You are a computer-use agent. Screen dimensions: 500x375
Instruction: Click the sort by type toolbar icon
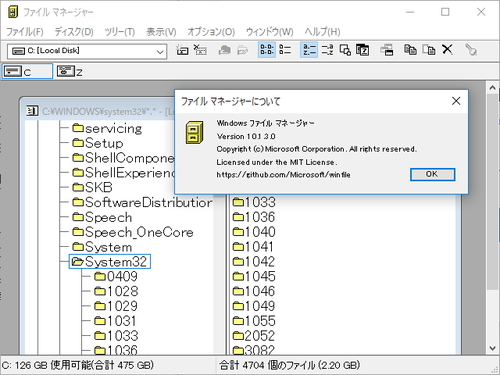coord(327,50)
